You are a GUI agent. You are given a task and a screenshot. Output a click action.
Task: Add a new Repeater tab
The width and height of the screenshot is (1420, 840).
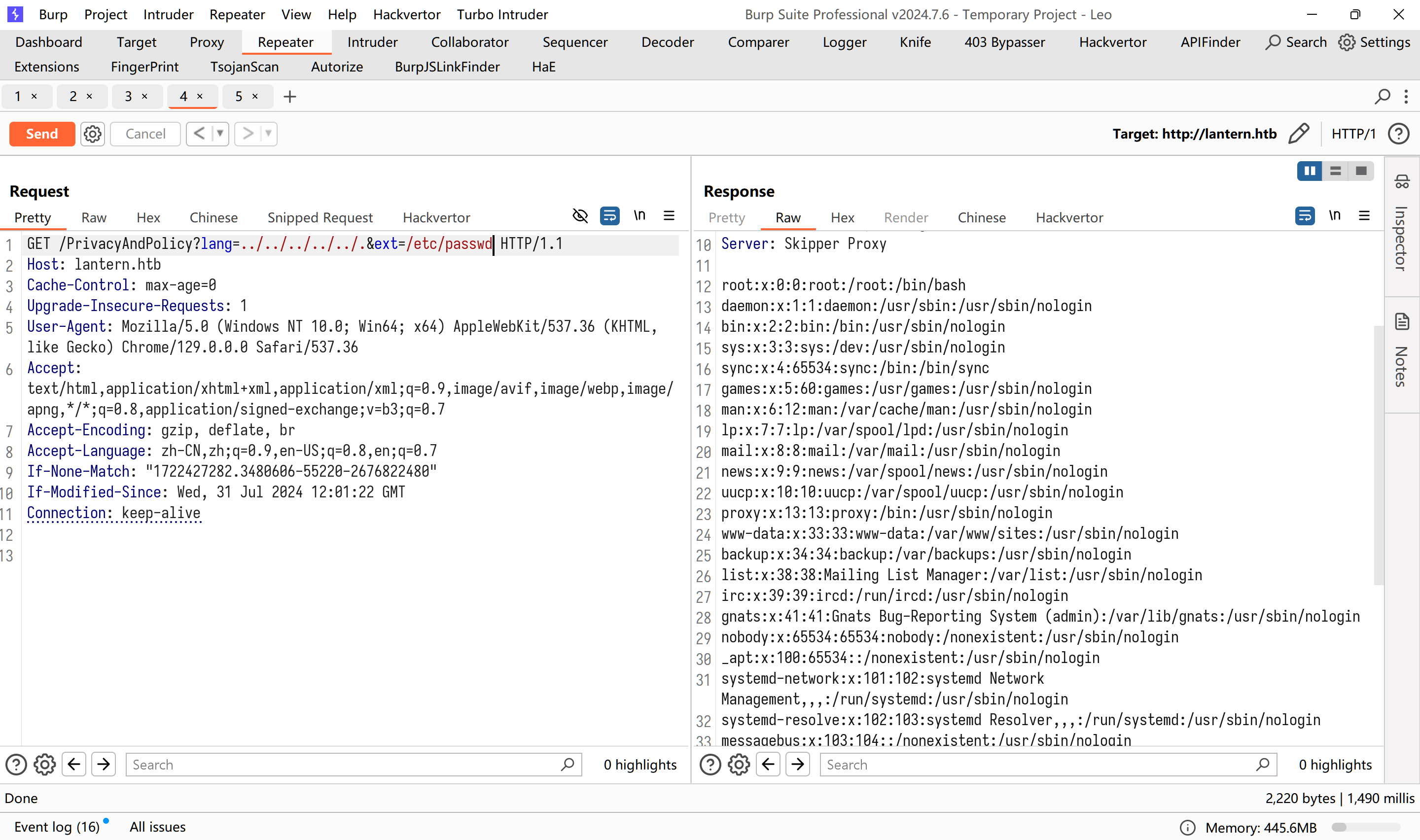click(290, 97)
